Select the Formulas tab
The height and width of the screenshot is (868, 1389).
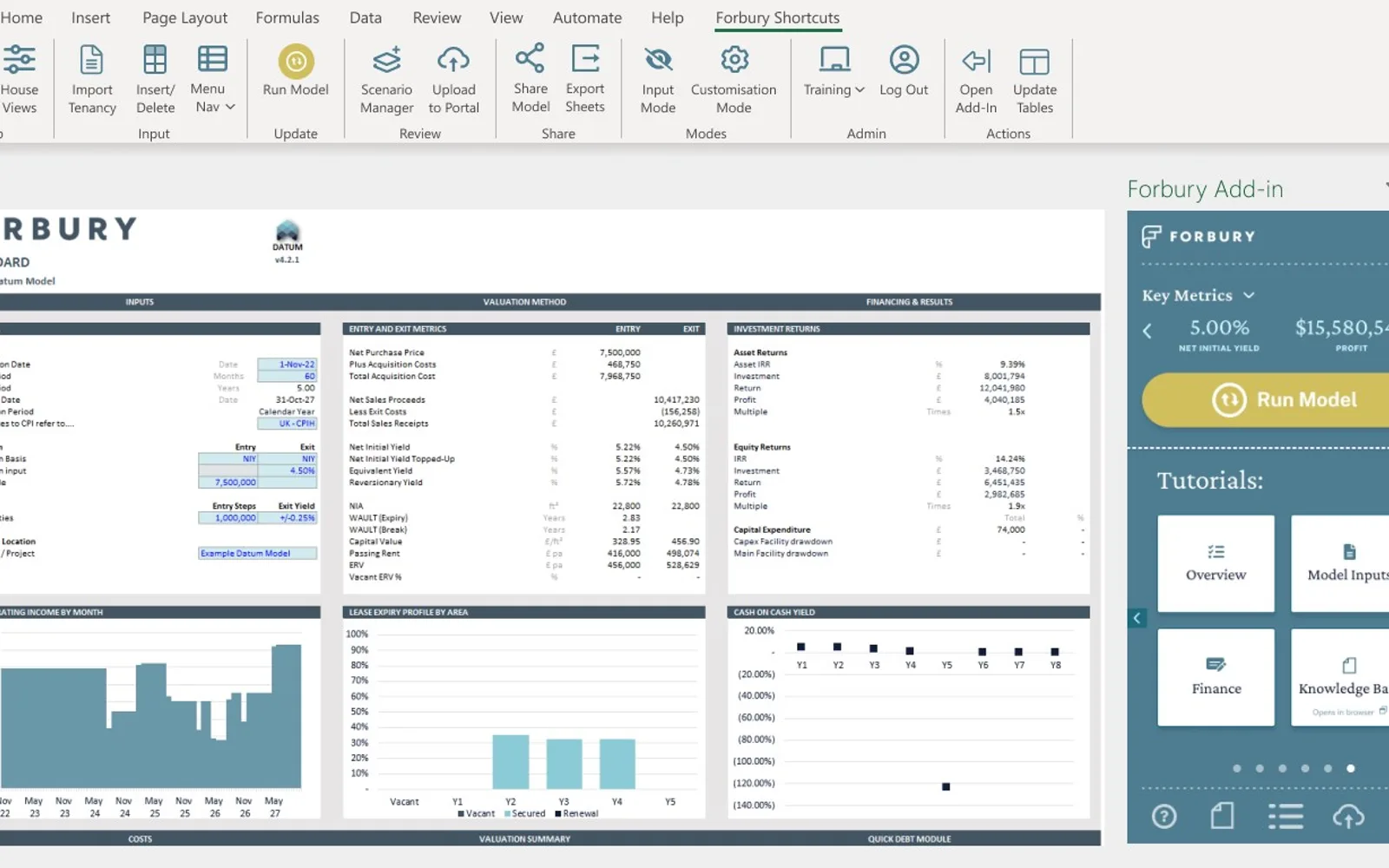(x=287, y=17)
